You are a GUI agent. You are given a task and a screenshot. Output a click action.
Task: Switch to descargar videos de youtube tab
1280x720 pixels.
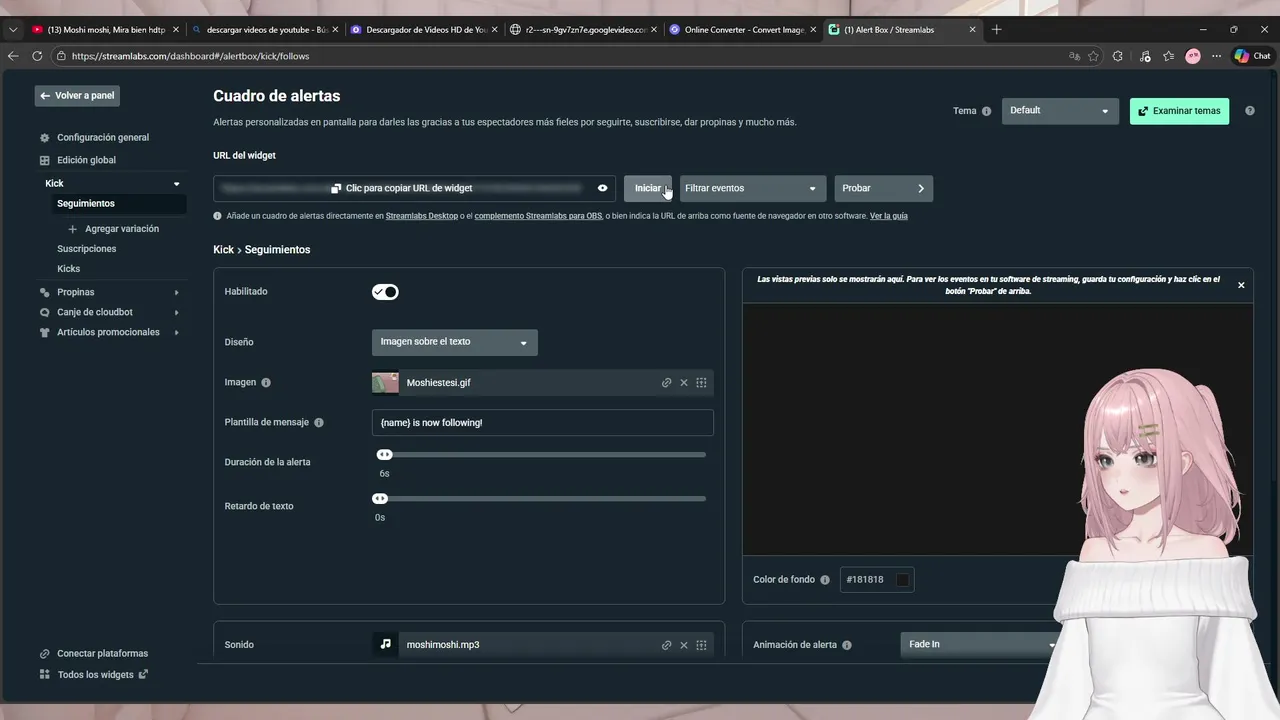[264, 30]
